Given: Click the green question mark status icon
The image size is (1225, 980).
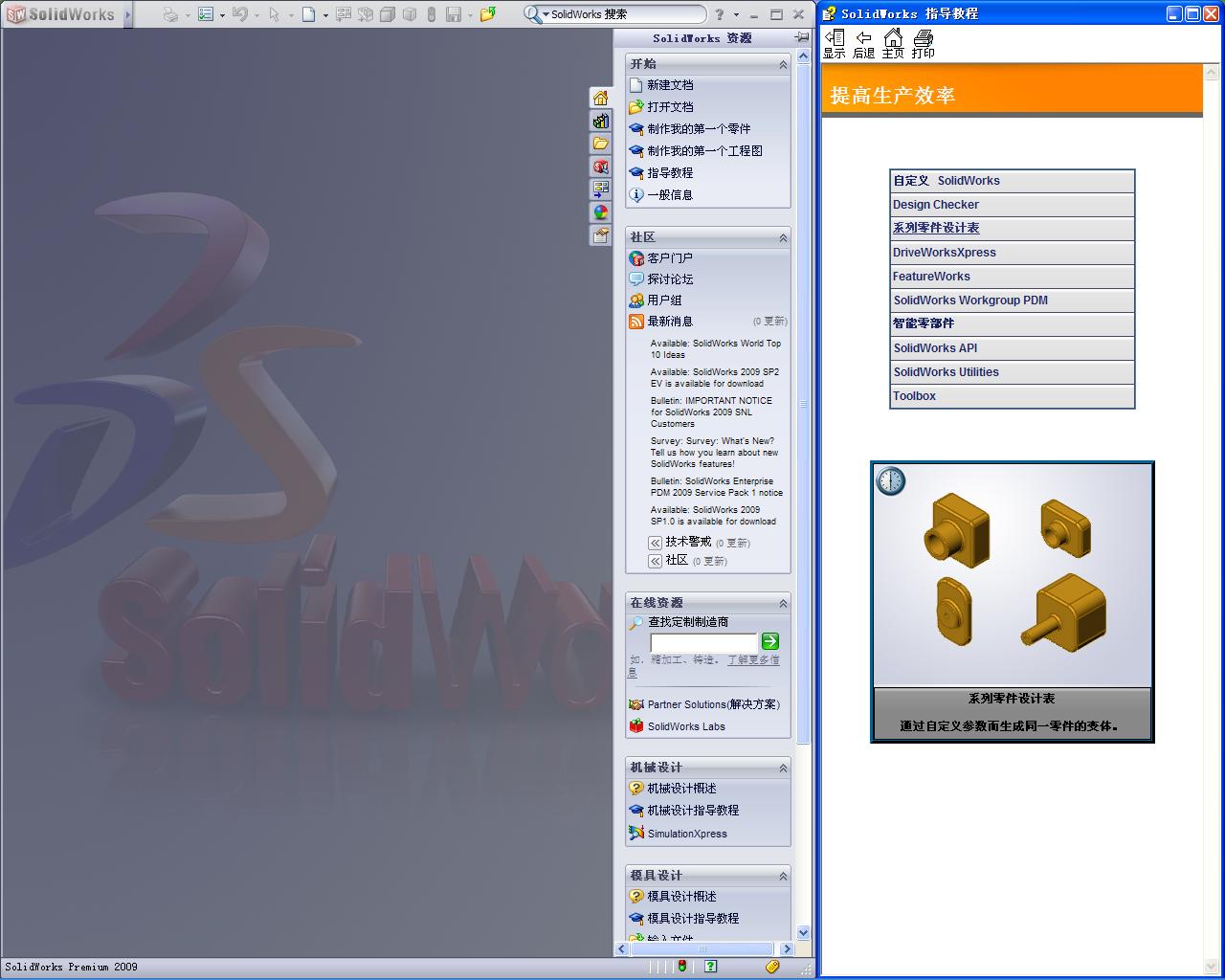Looking at the screenshot, I should (x=710, y=967).
